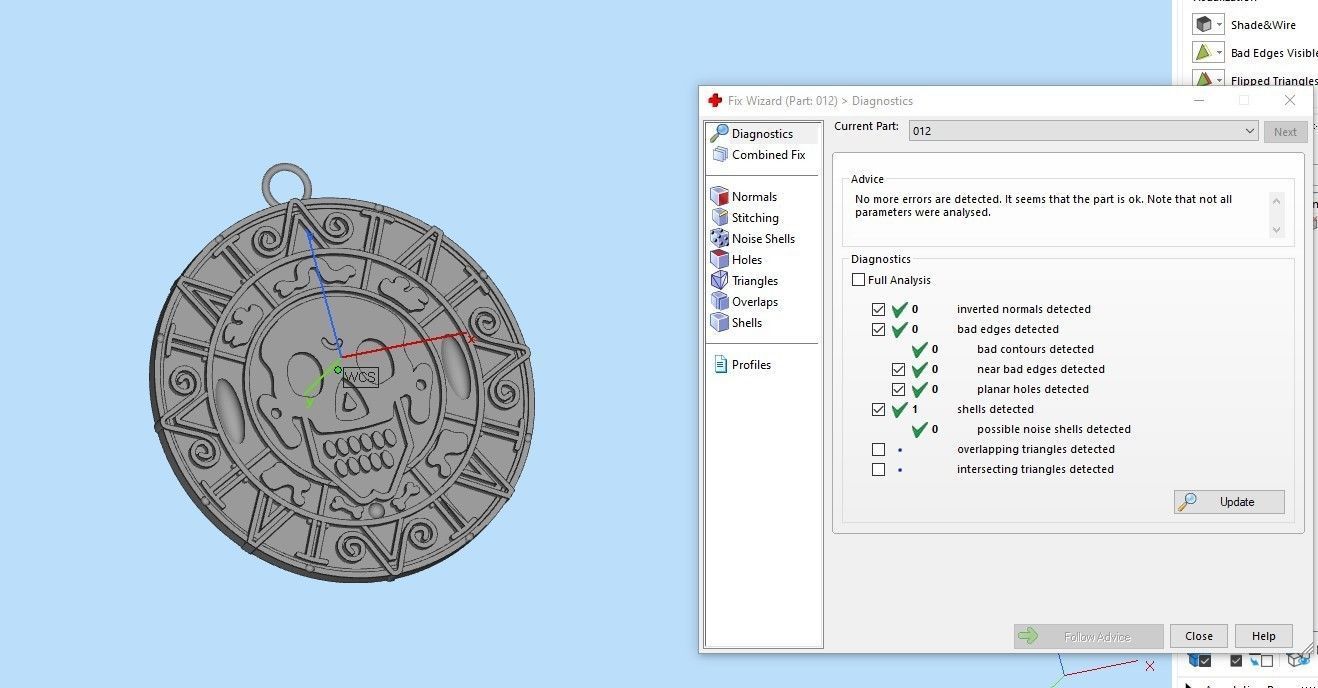This screenshot has width=1318, height=688.
Task: Click the Help button
Action: (1264, 636)
